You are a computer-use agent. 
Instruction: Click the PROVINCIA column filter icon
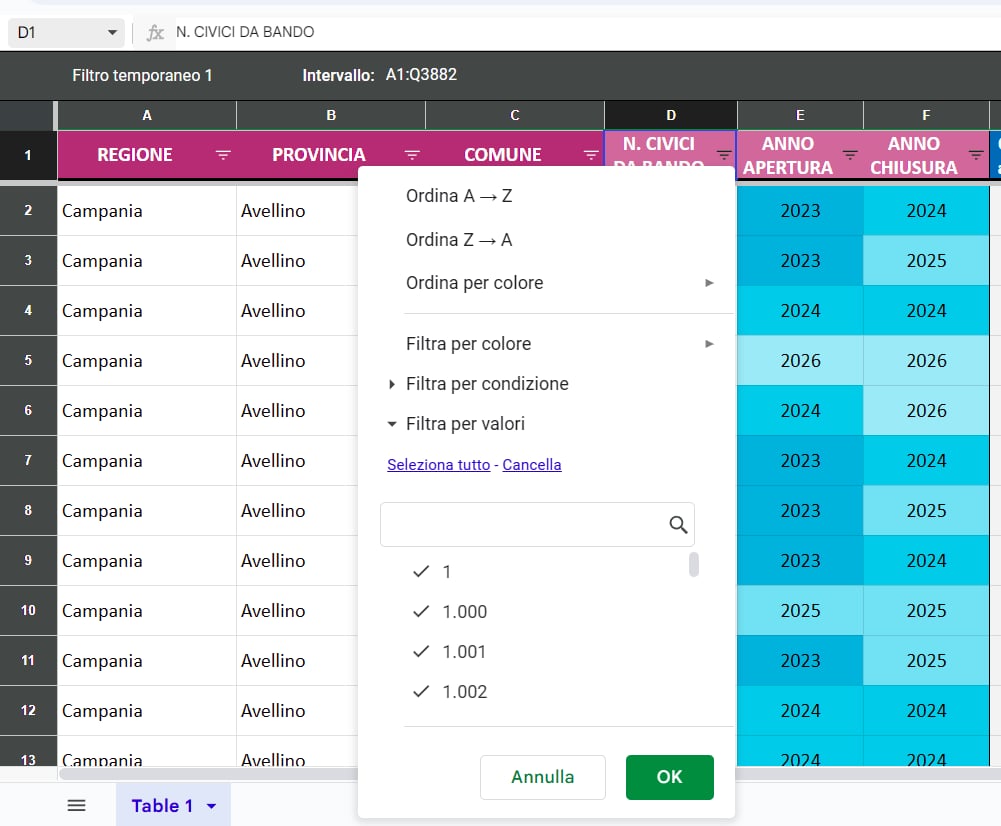pyautogui.click(x=412, y=155)
